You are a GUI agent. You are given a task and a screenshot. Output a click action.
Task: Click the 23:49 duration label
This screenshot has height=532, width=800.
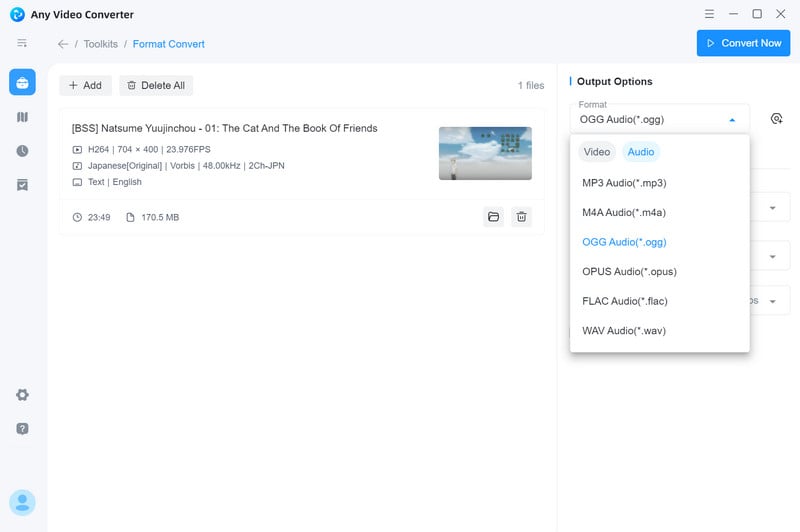pos(99,217)
